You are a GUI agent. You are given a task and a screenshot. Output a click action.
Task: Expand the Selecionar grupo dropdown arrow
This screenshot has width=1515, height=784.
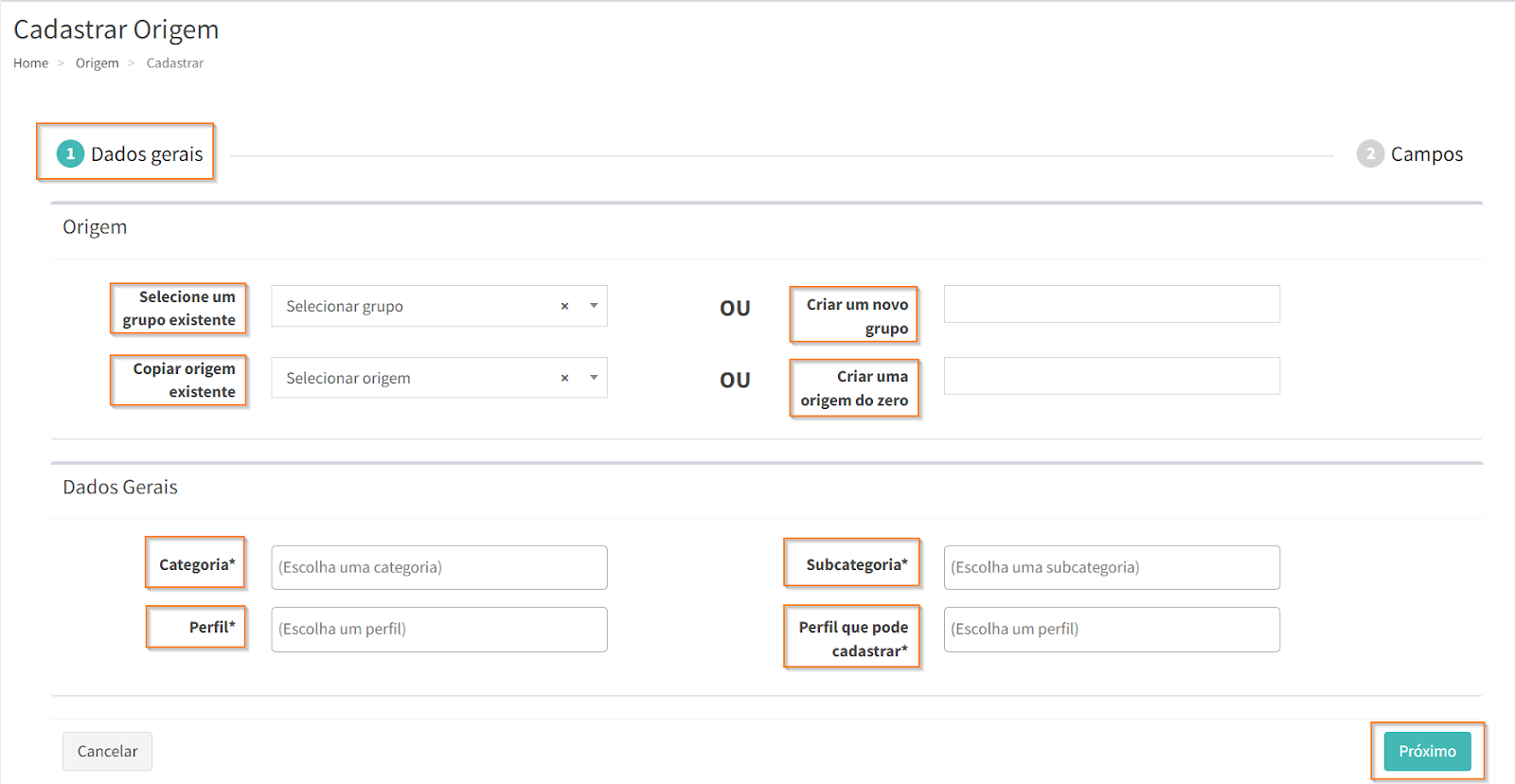tap(594, 306)
